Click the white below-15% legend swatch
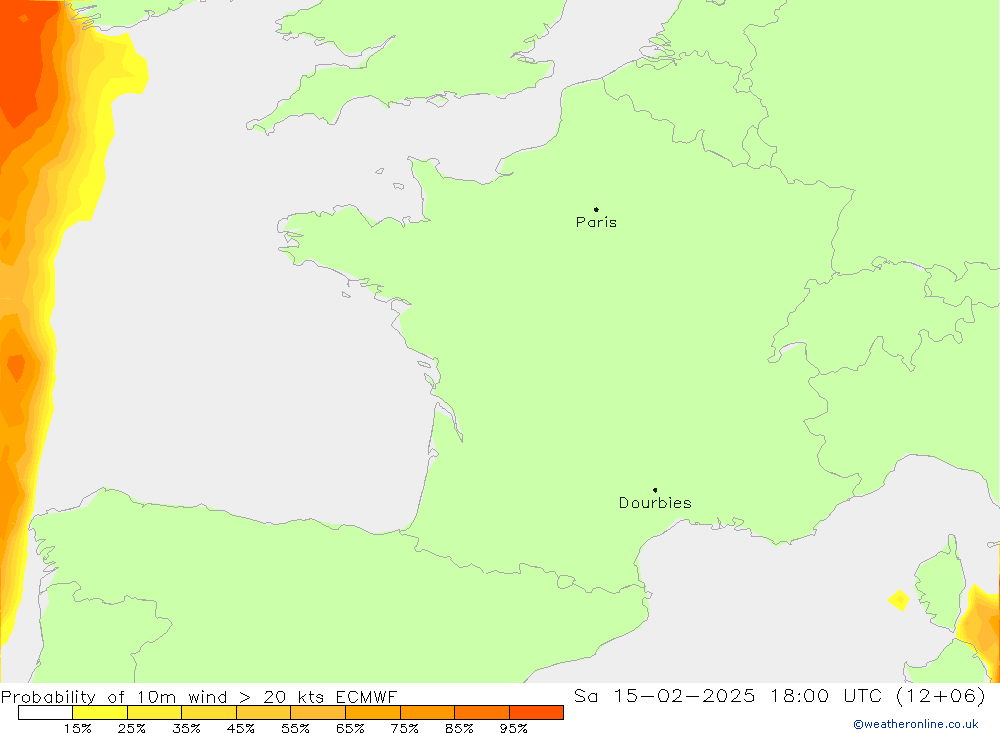Screen dimensions: 1000x733 click(45, 712)
